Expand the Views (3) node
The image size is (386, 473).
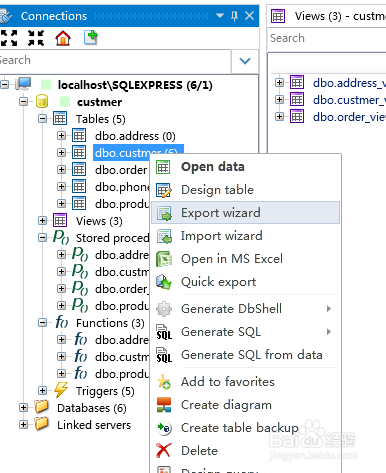[x=42, y=220]
